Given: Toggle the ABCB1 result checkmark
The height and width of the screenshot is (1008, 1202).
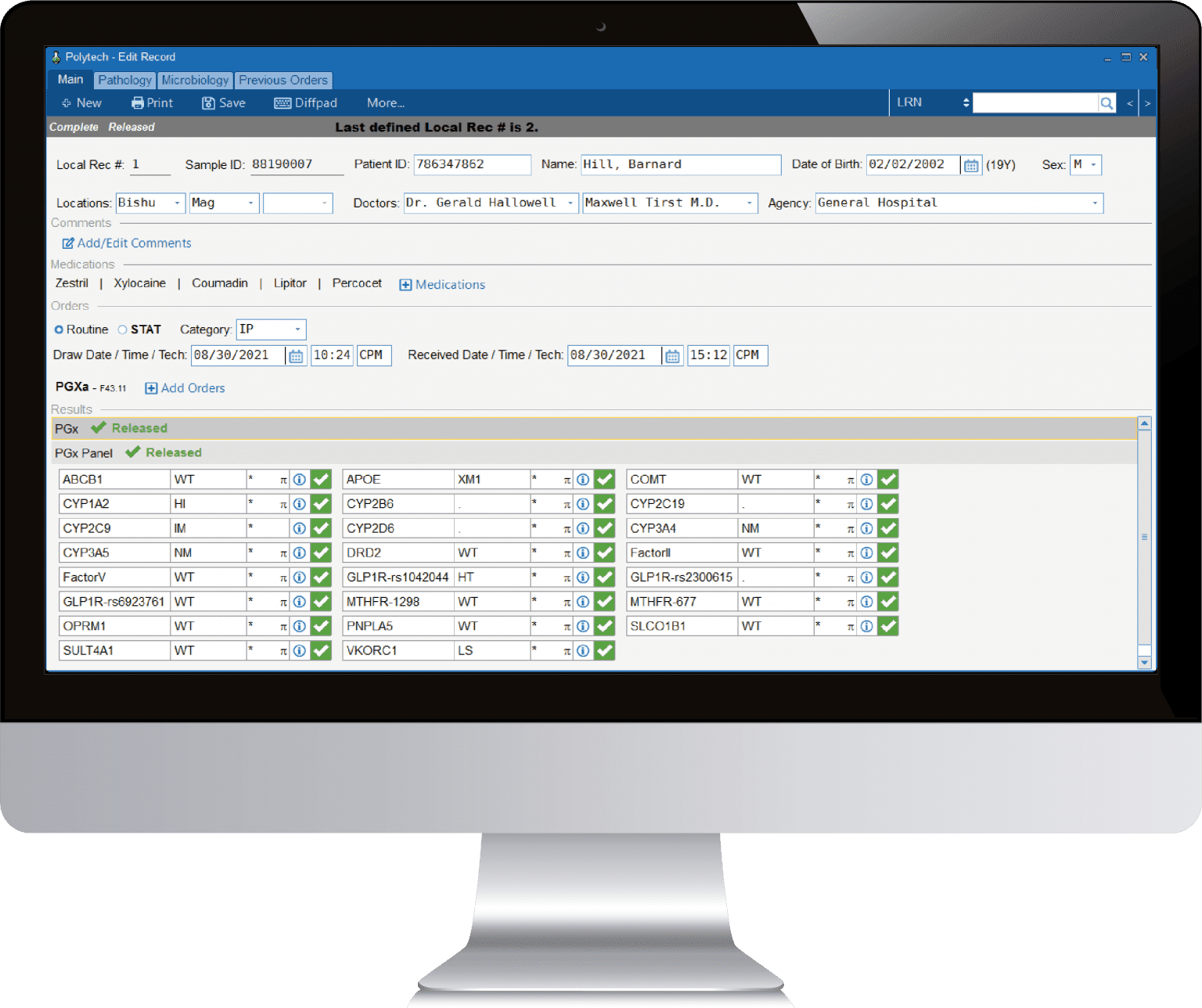Looking at the screenshot, I should pos(322,480).
